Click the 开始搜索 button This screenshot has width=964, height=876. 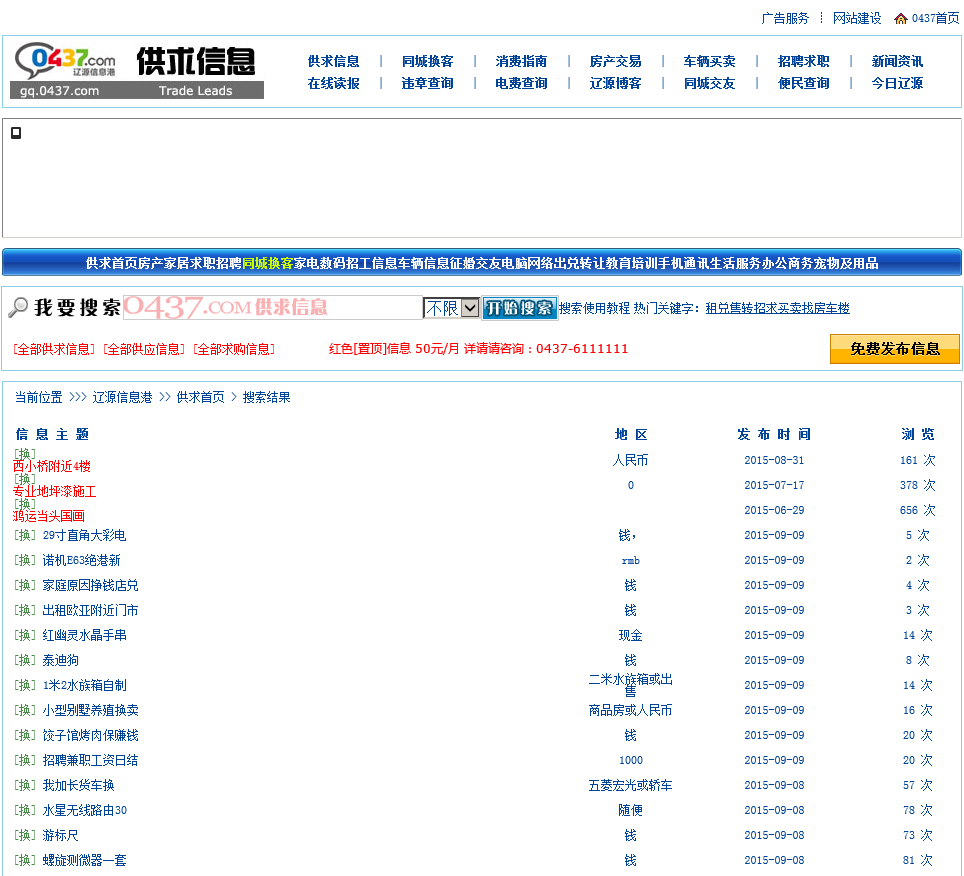519,307
